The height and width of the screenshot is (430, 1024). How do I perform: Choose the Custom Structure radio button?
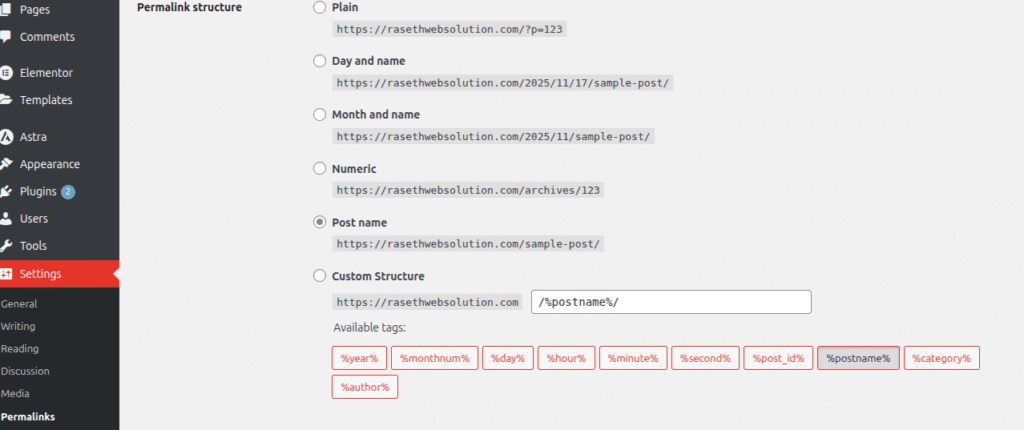[x=320, y=276]
